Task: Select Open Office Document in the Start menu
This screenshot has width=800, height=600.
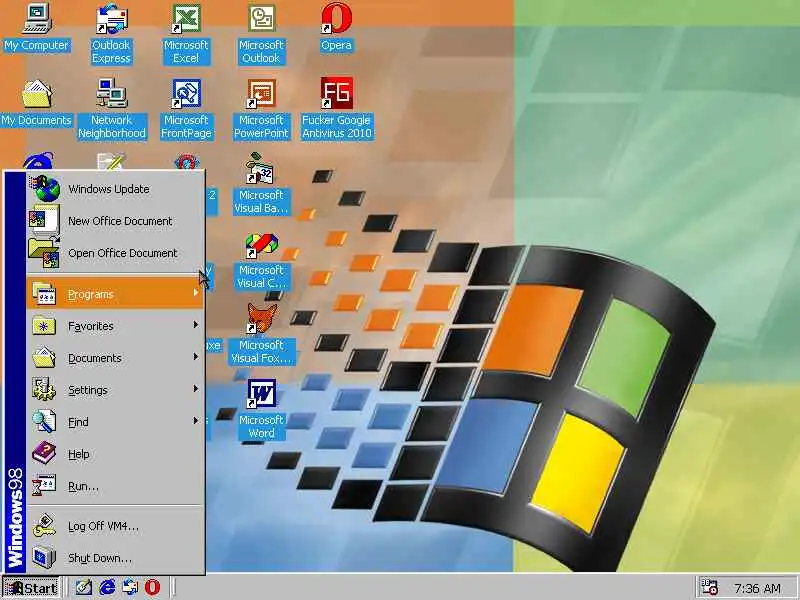Action: 115,253
